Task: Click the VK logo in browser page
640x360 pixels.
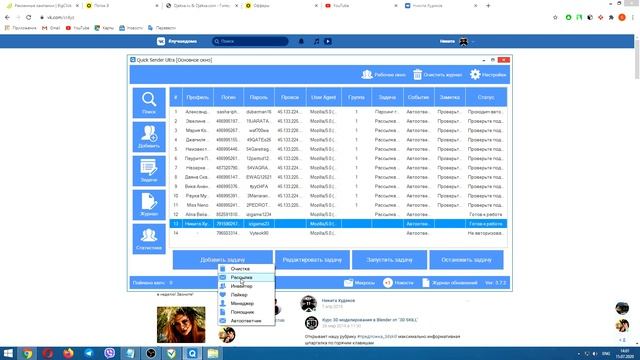Action: click(161, 41)
